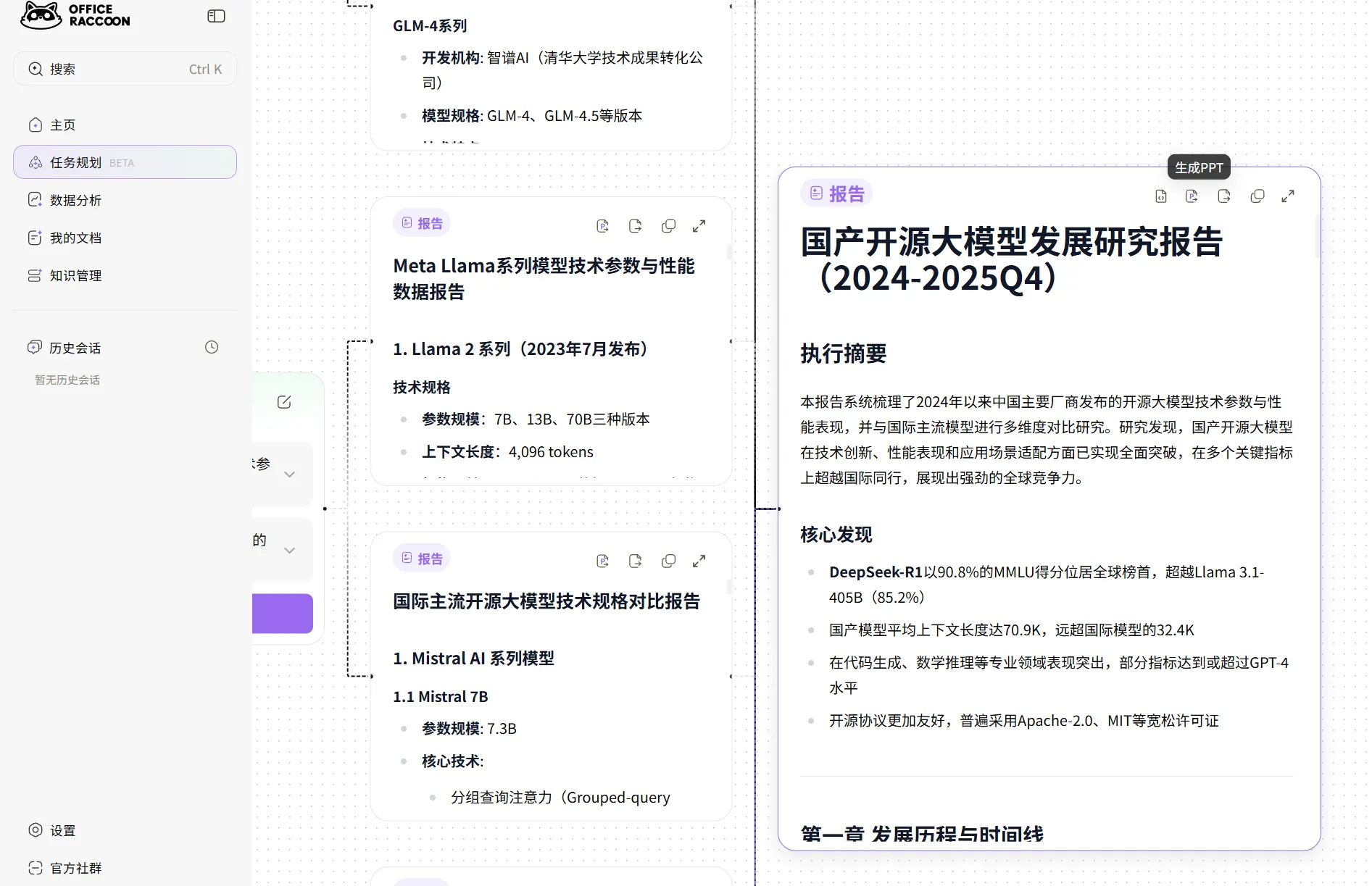
Task: Expand the first task step chevron
Action: (290, 475)
